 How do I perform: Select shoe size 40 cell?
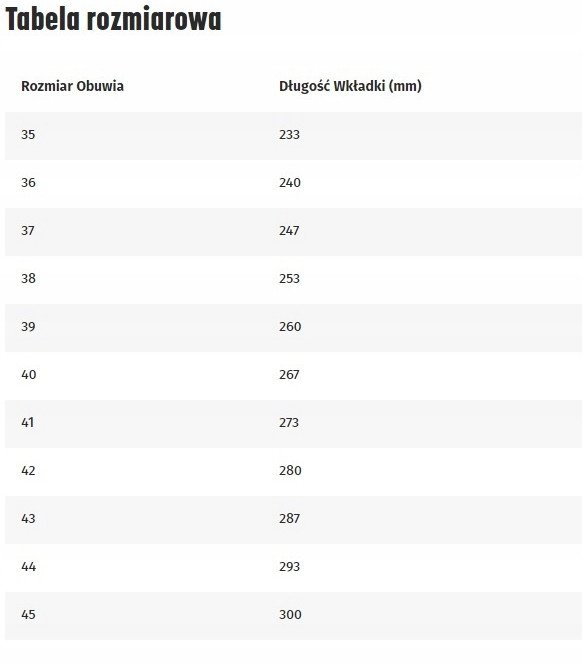click(x=28, y=374)
